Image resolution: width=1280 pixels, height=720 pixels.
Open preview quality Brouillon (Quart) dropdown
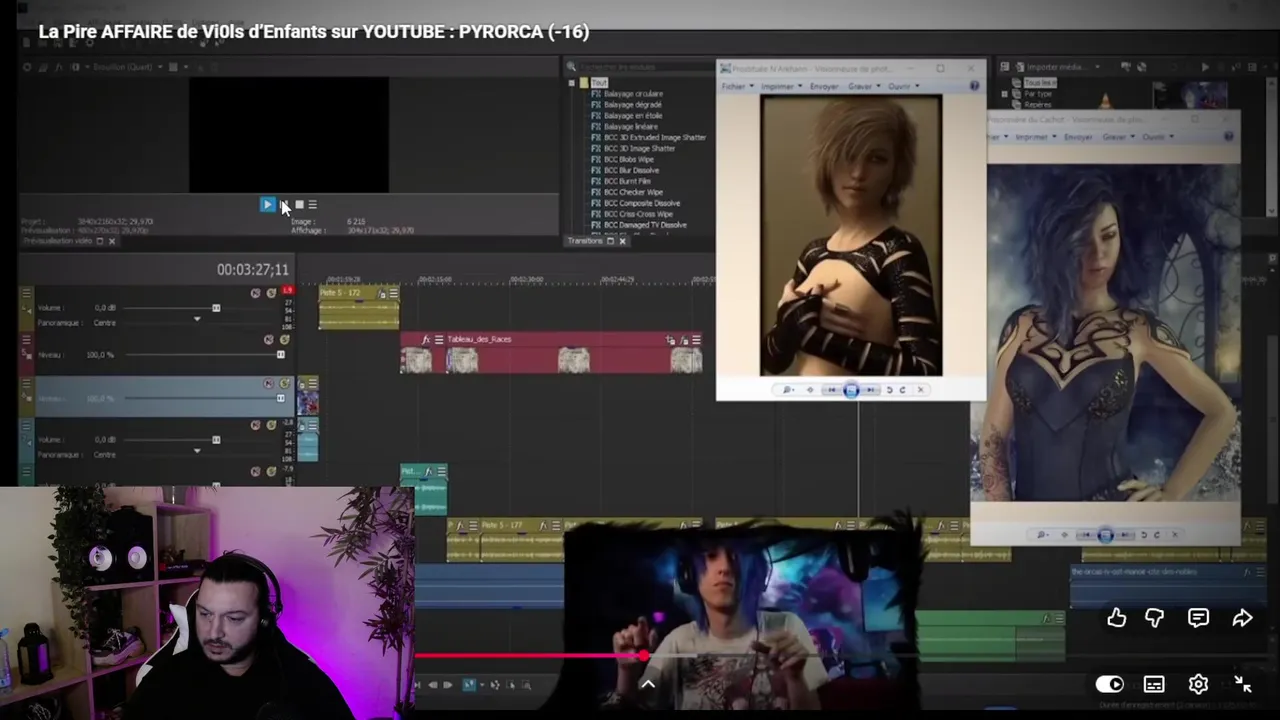click(x=128, y=67)
